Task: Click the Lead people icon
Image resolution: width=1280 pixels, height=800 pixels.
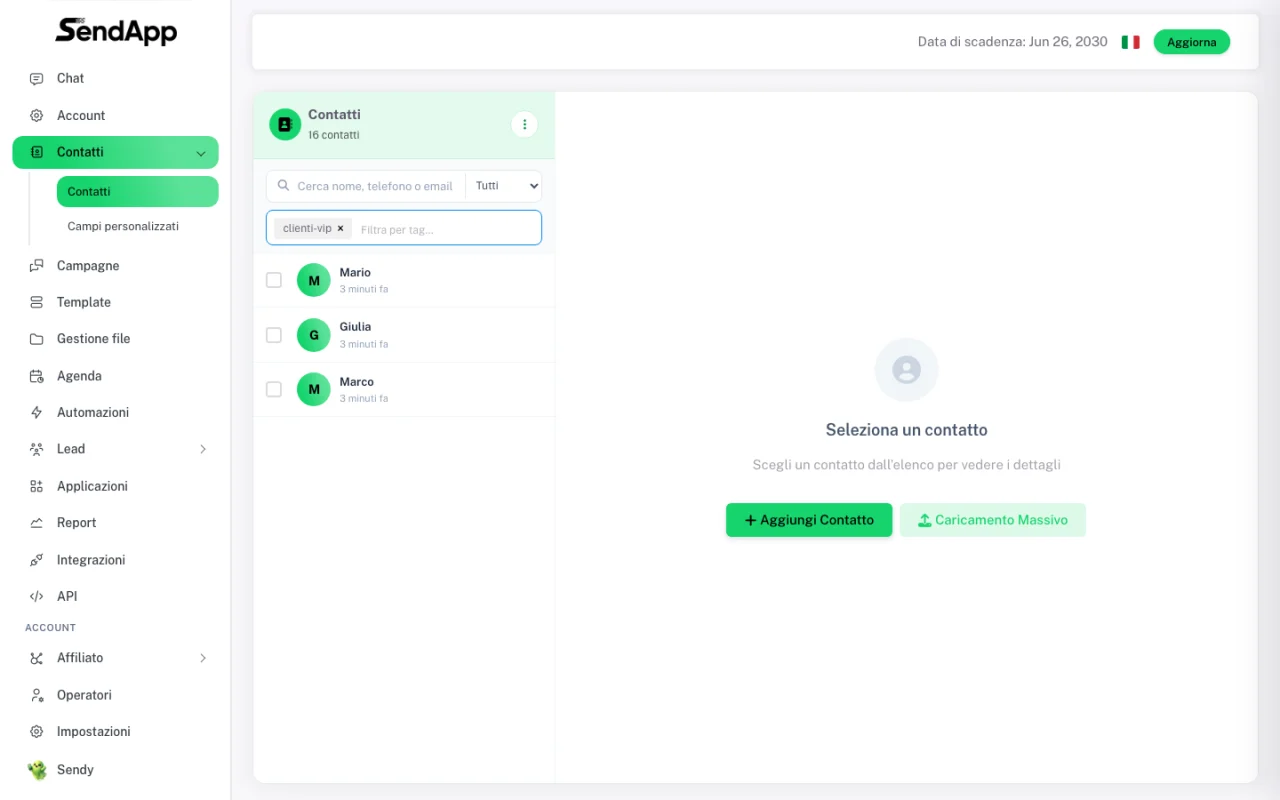Action: 37,449
